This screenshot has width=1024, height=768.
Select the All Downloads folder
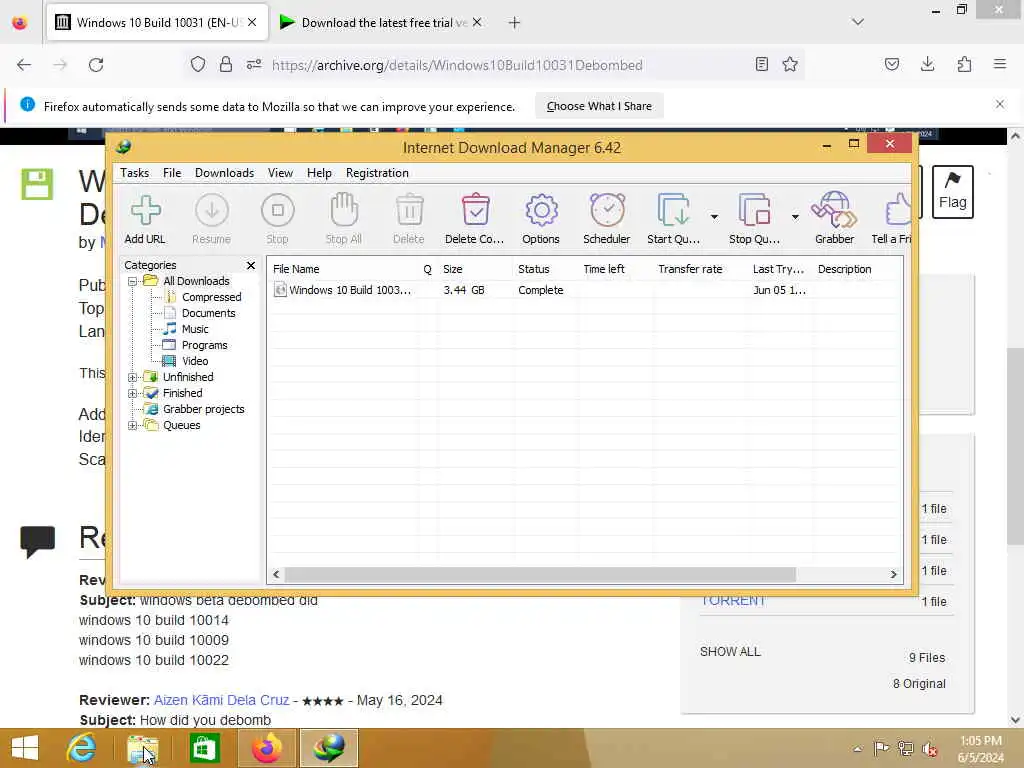[x=196, y=281]
